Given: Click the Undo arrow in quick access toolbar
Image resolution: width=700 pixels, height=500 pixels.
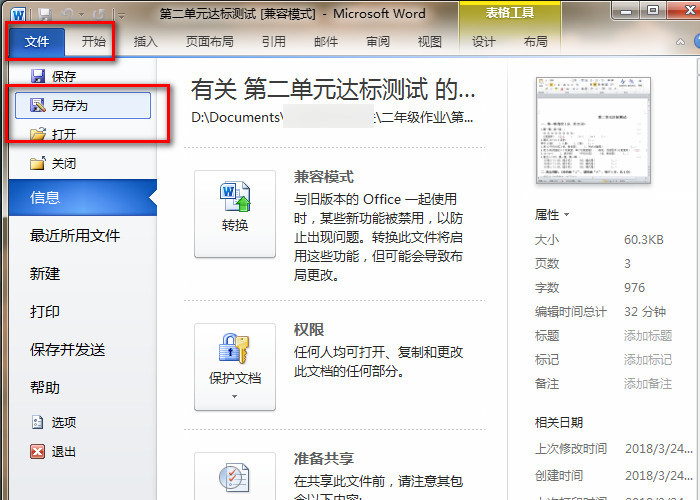Looking at the screenshot, I should click(69, 15).
